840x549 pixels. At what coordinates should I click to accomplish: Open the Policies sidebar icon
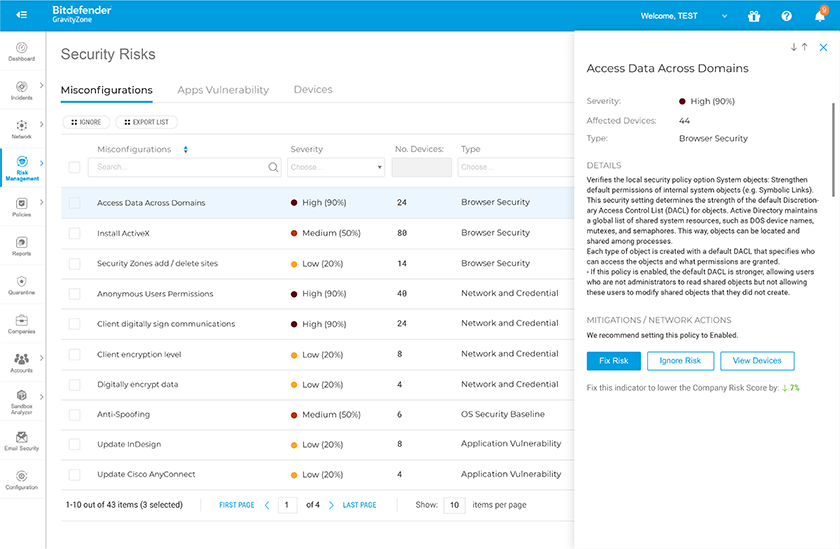(21, 204)
